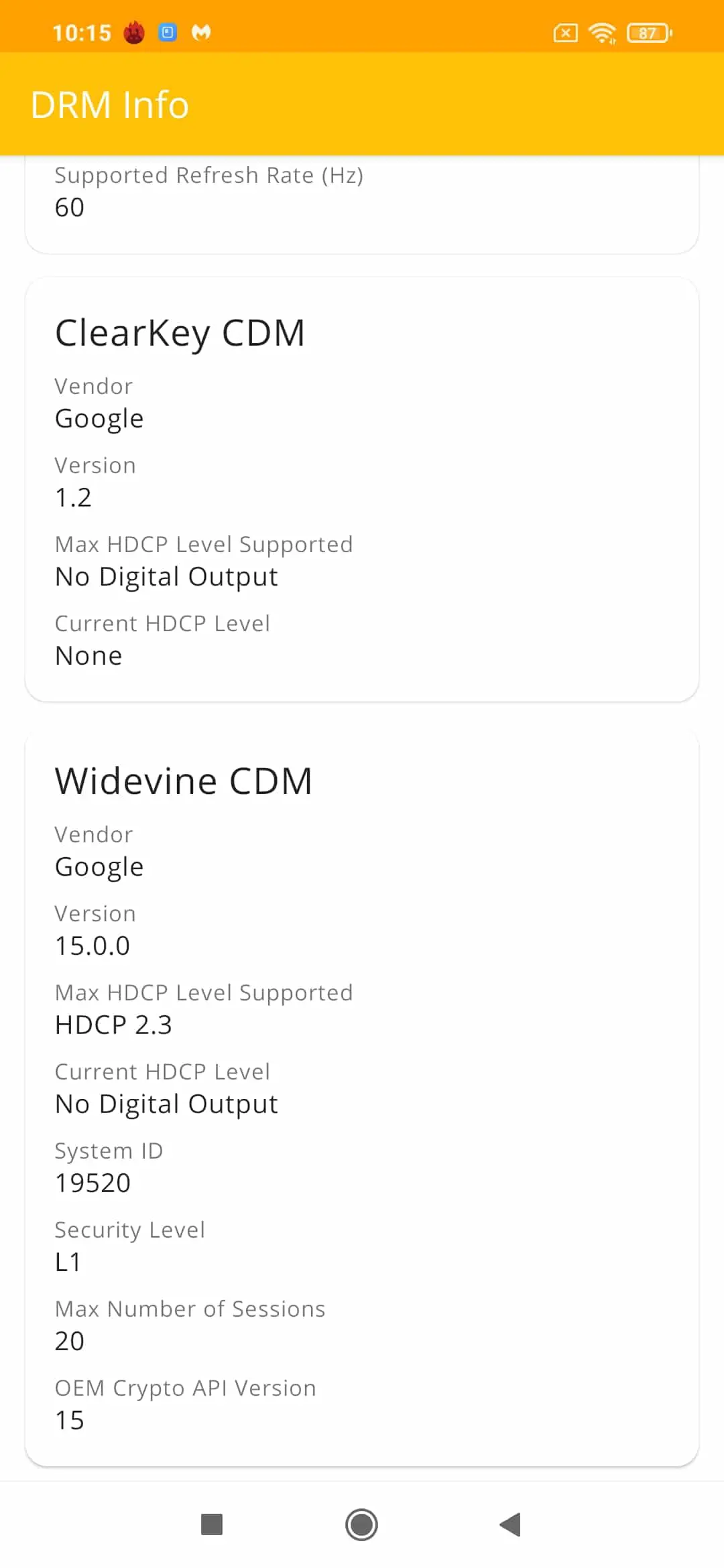Tap the Security Level L1 value
The height and width of the screenshot is (1568, 724).
click(68, 1262)
